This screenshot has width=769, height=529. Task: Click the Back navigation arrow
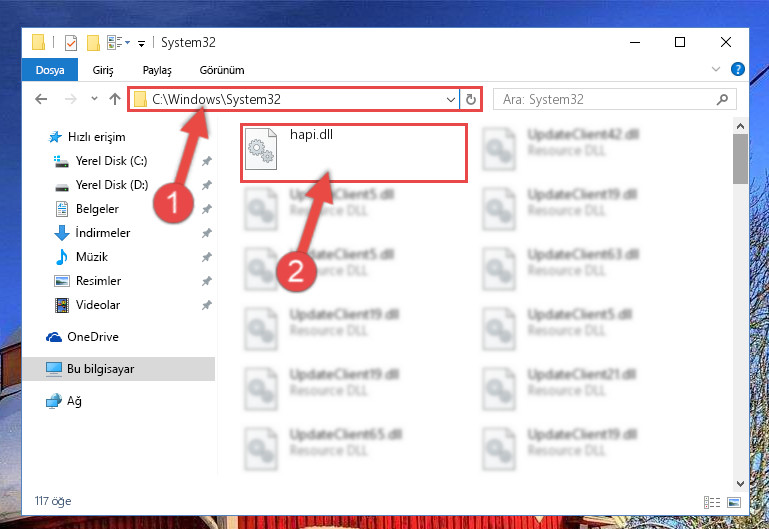pyautogui.click(x=41, y=99)
